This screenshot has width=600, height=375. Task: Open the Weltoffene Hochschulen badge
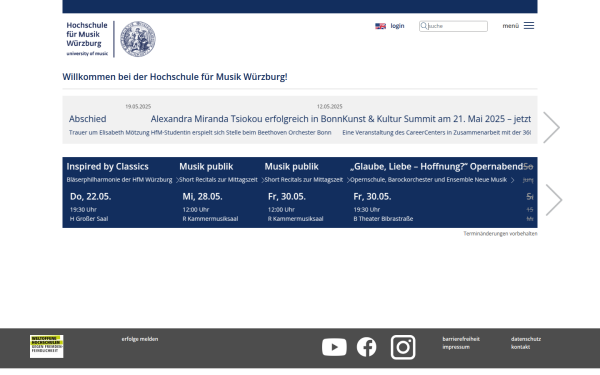(x=47, y=346)
